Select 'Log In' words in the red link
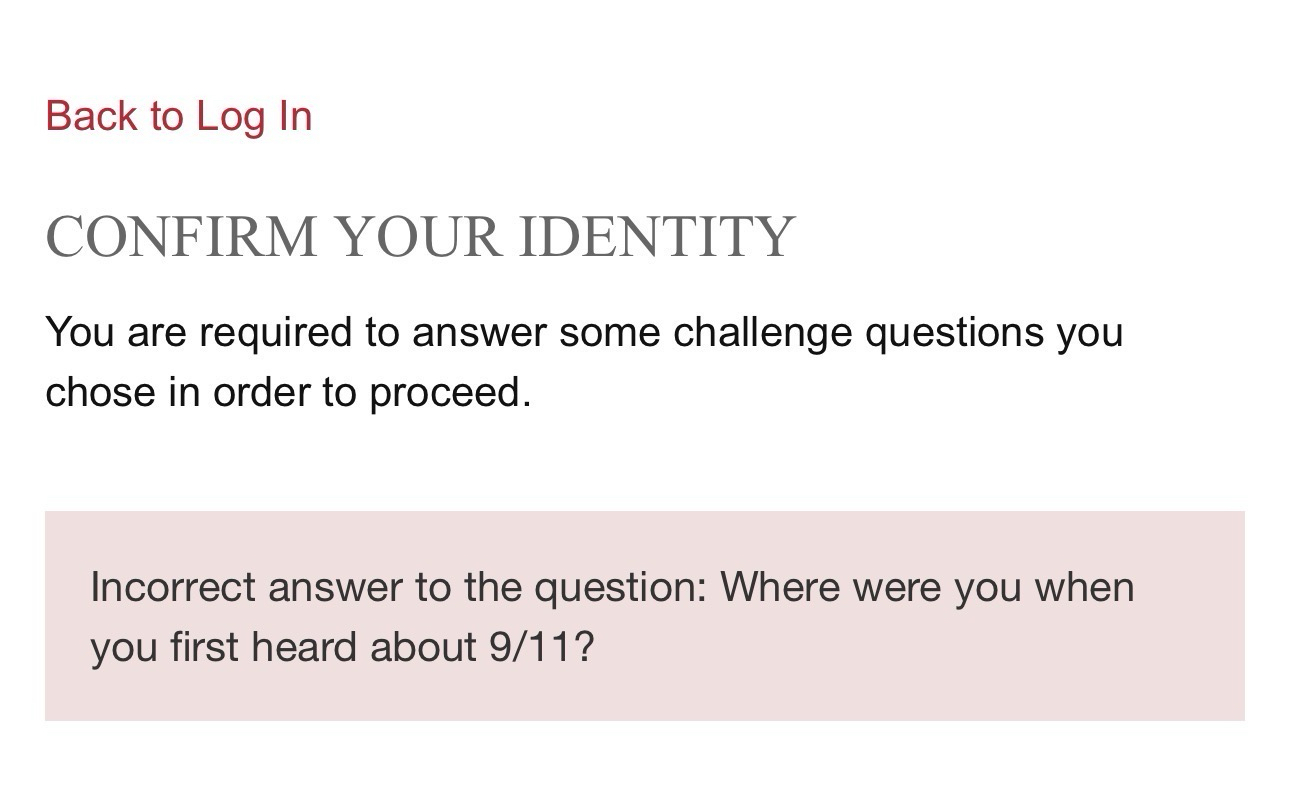The image size is (1290, 812). tap(254, 116)
